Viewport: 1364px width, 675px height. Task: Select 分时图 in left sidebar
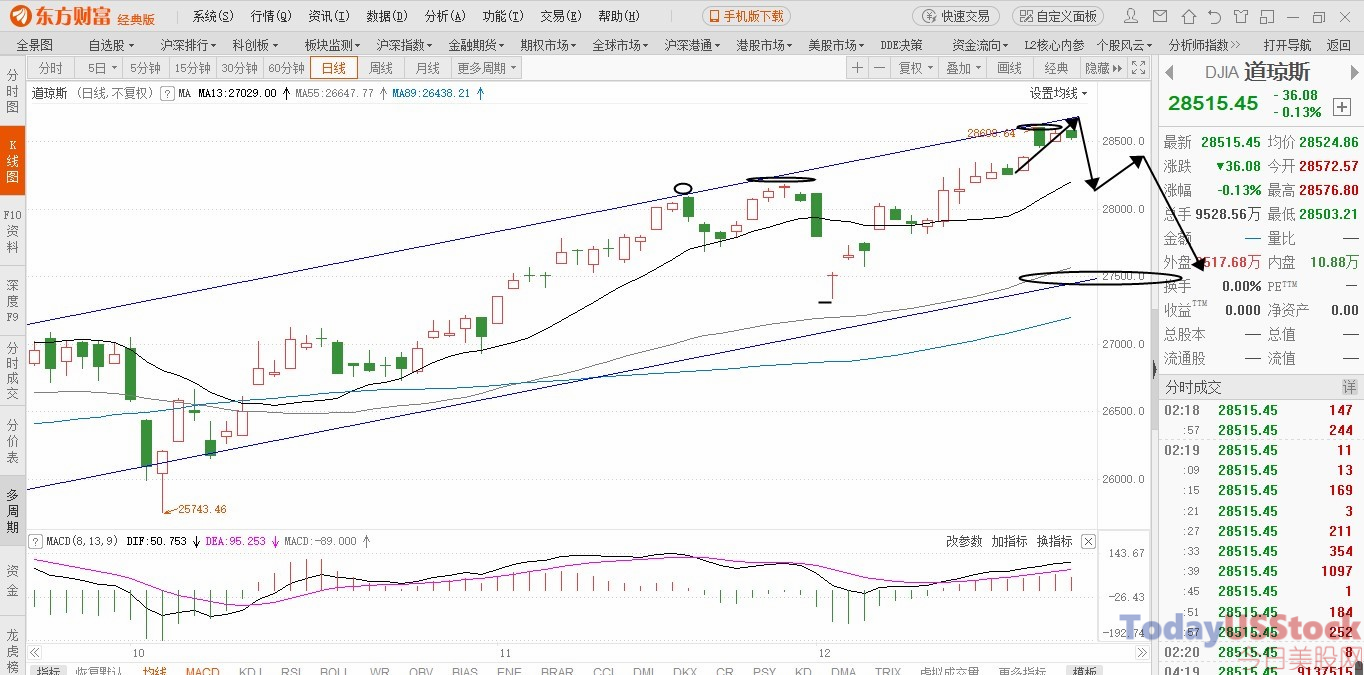click(12, 91)
